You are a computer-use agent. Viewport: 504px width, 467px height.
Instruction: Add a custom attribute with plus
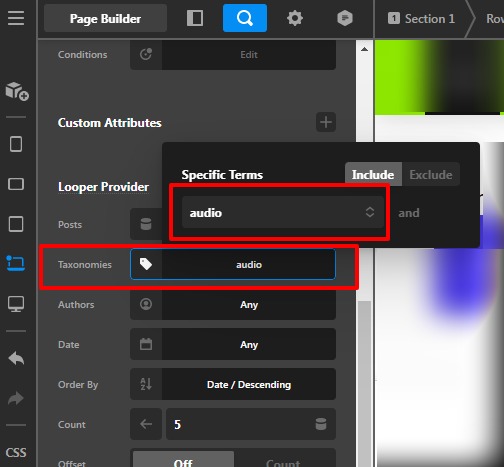click(x=326, y=122)
